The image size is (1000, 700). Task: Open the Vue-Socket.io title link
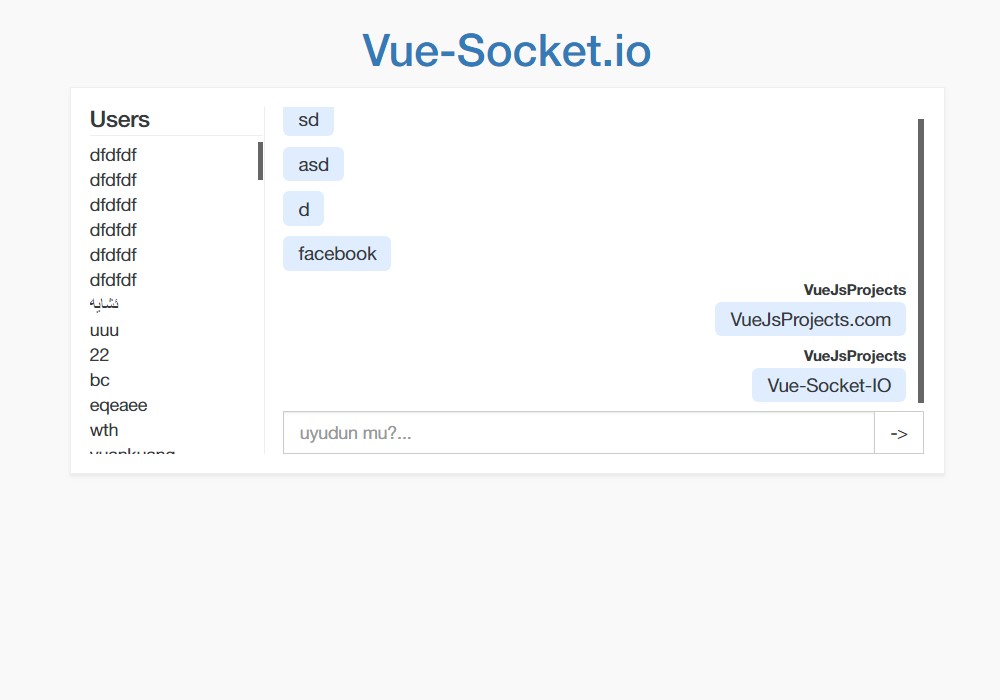pyautogui.click(x=506, y=50)
